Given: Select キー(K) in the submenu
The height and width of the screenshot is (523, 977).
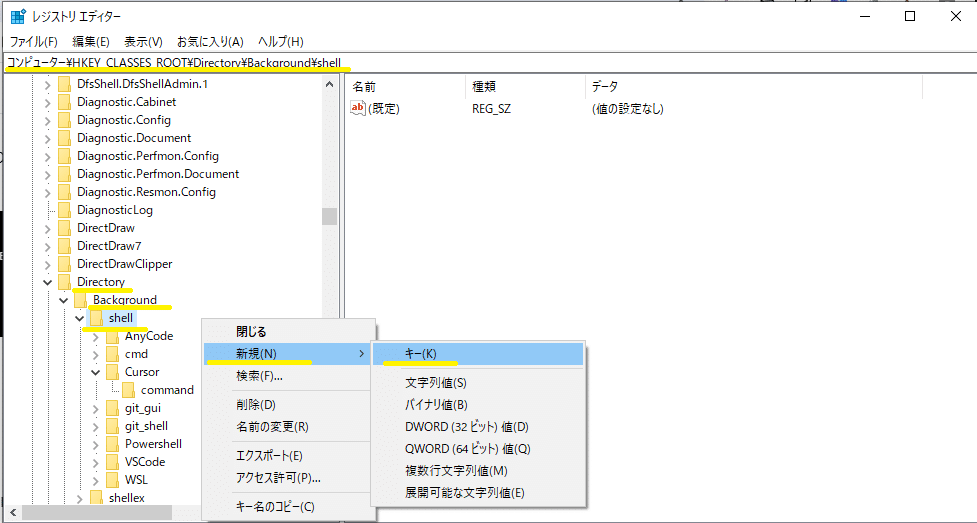Looking at the screenshot, I should [x=478, y=353].
